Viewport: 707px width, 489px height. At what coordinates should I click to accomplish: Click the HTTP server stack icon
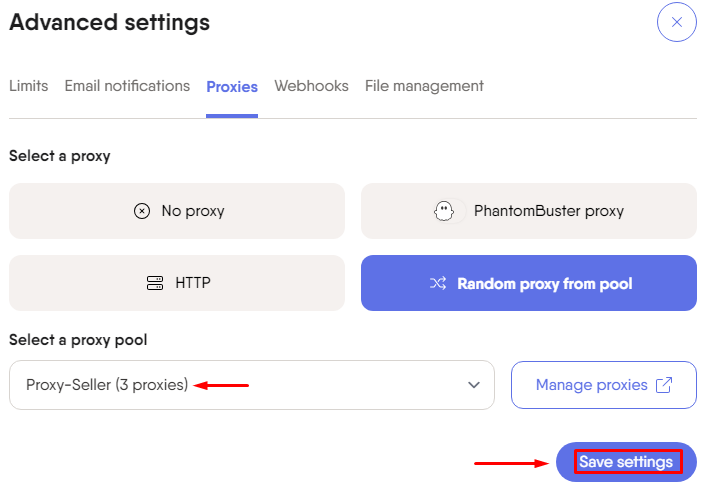(x=155, y=283)
